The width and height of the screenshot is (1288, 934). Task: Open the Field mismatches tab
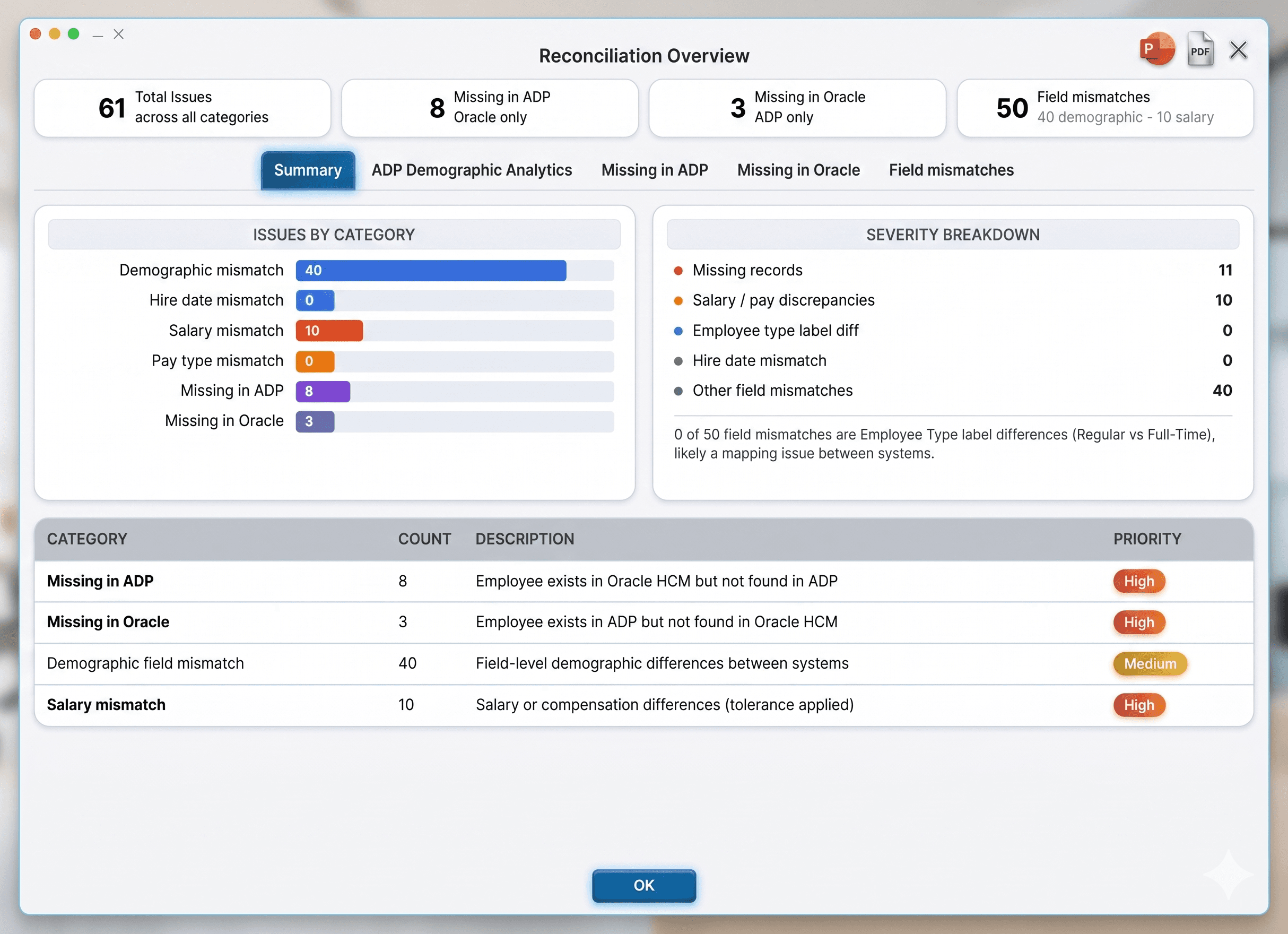coord(951,170)
